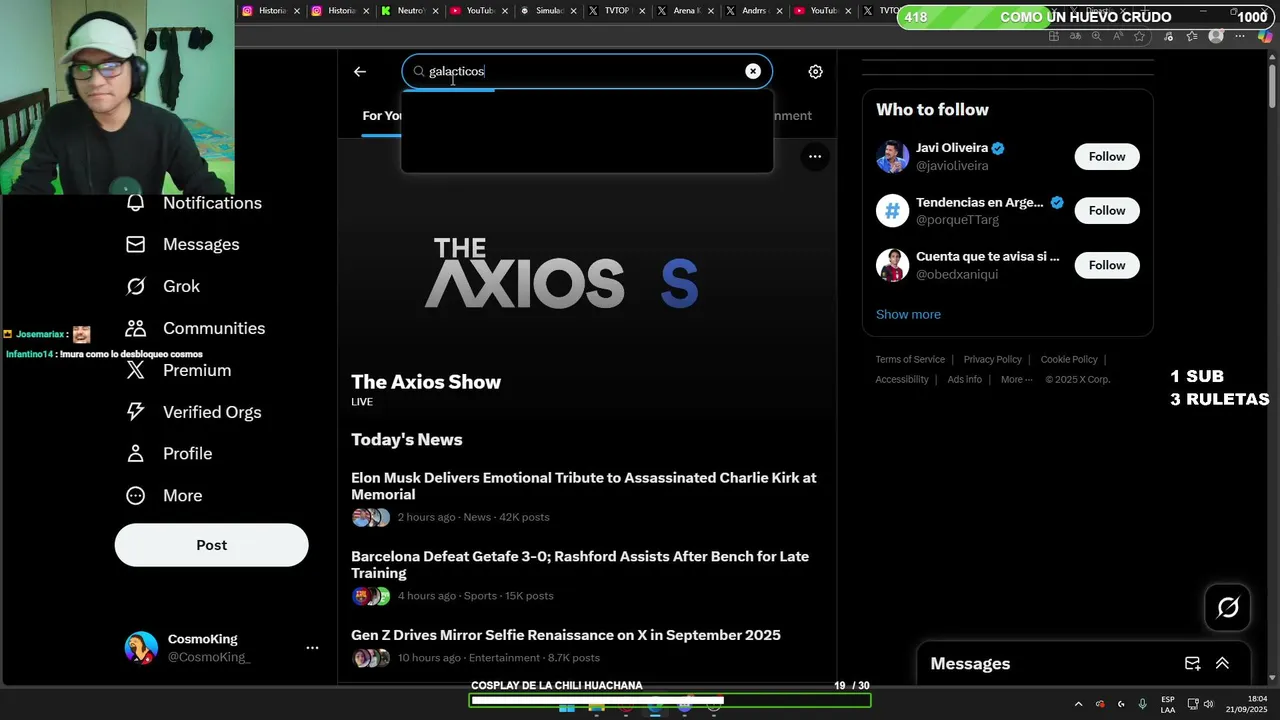Click the search field containing 'galacticos'

click(587, 71)
